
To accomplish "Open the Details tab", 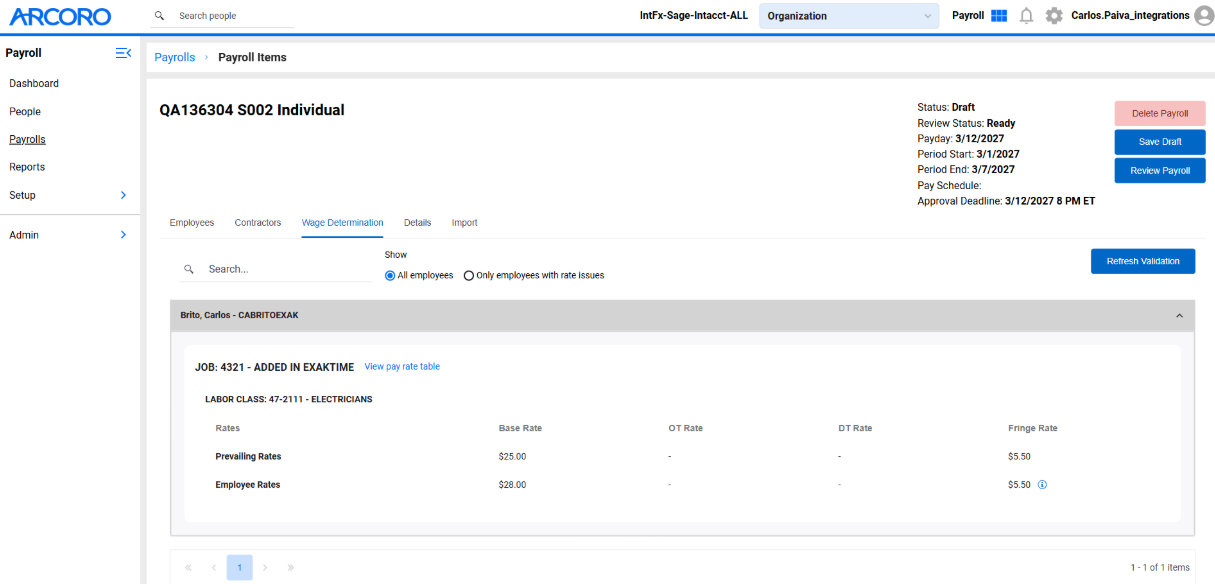I will (418, 223).
